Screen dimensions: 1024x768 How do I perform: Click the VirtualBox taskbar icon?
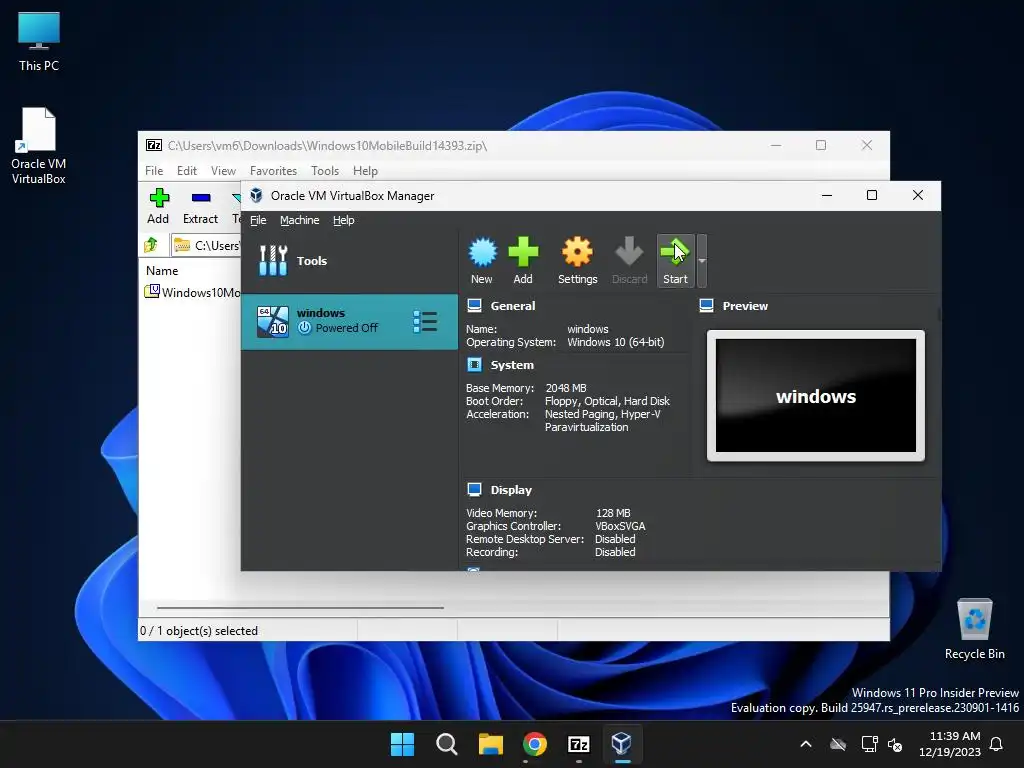(622, 744)
